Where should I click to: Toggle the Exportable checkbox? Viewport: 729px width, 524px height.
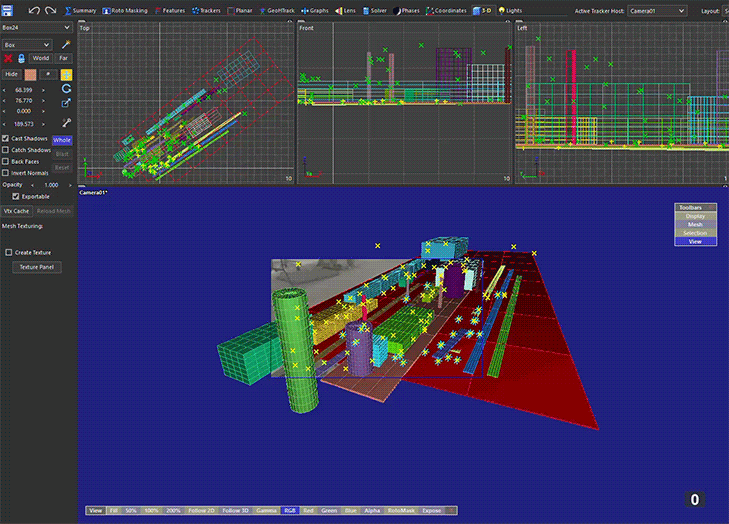[16, 196]
